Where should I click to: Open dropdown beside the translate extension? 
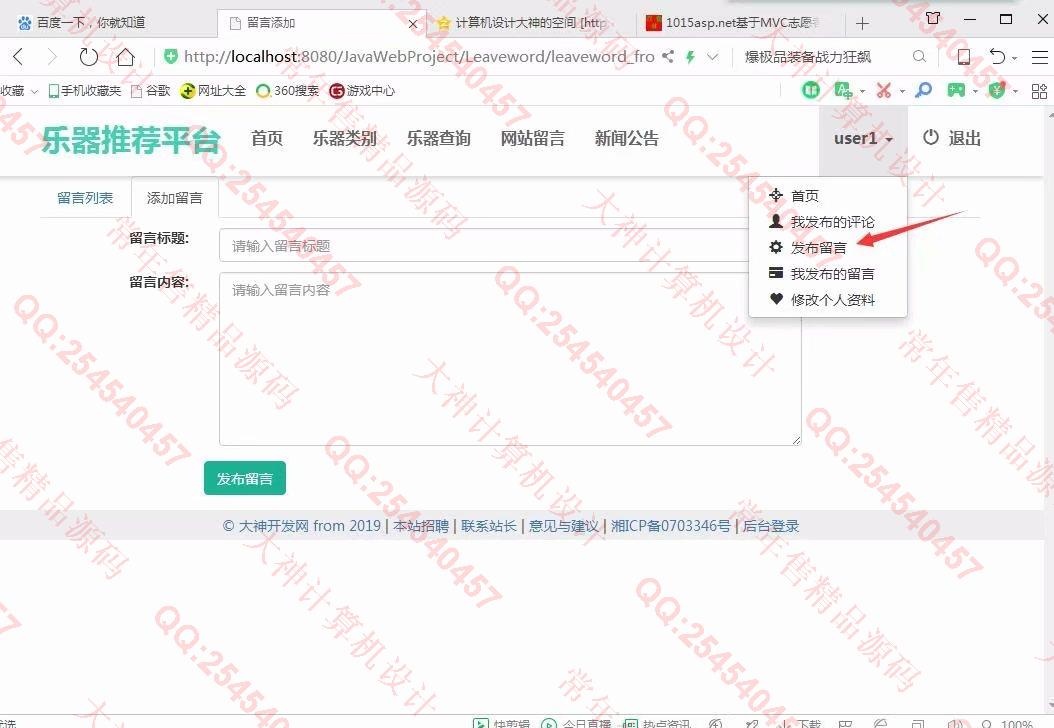tap(862, 91)
